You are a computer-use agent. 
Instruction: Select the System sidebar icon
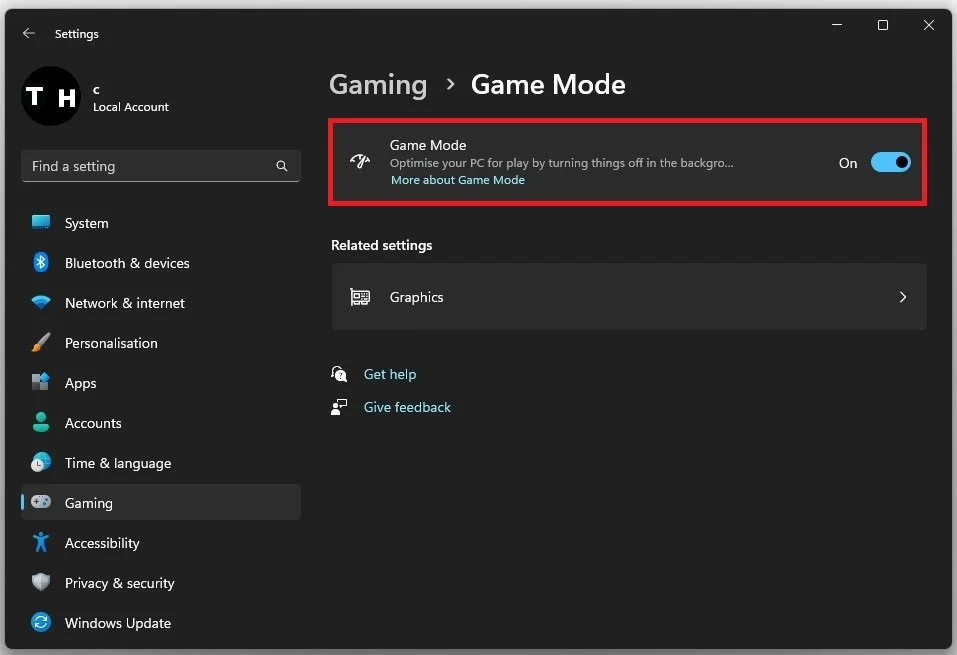[x=40, y=222]
